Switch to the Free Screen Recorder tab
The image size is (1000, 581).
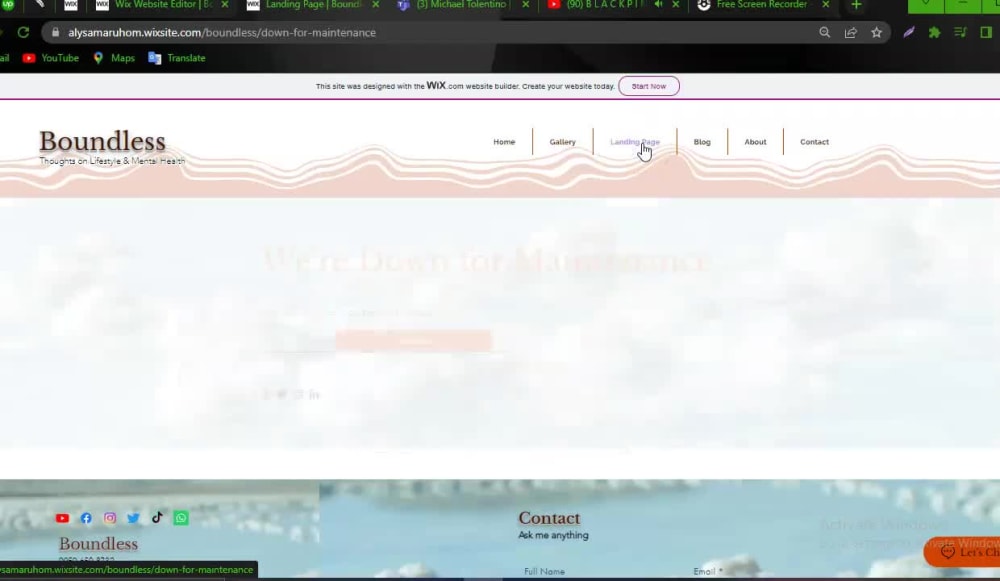(761, 4)
